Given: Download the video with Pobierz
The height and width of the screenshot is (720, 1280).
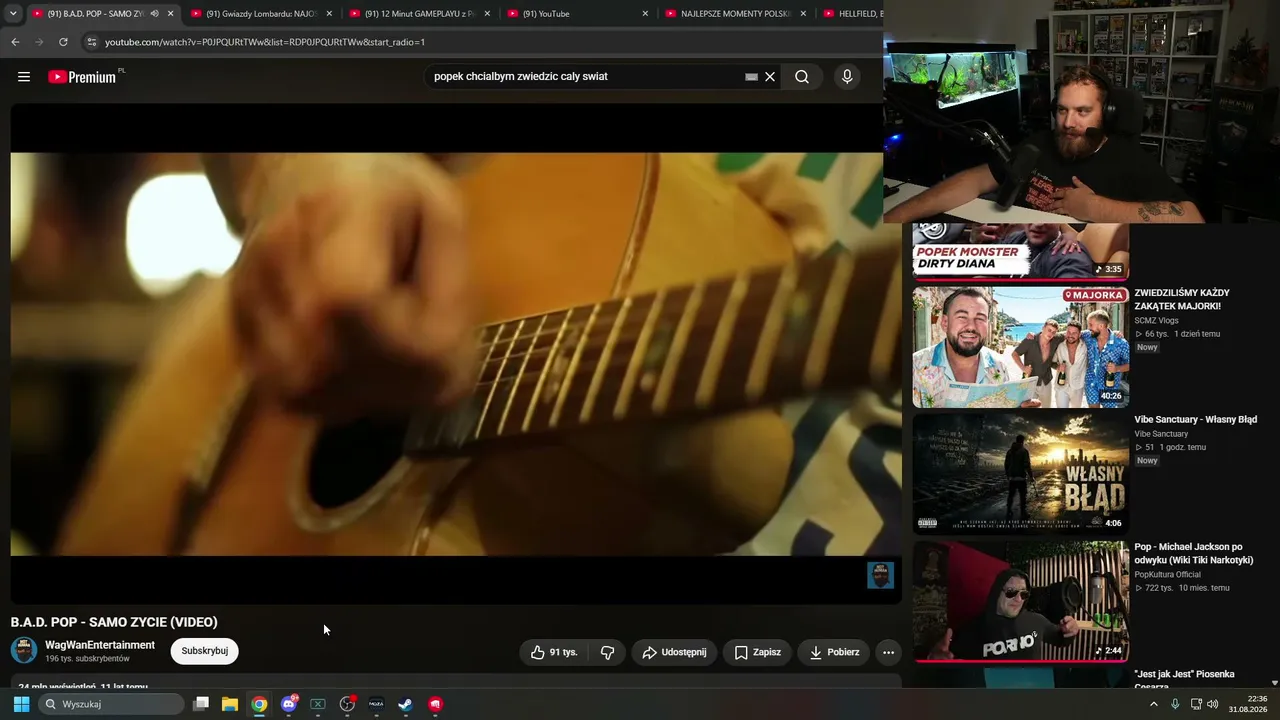Looking at the screenshot, I should (x=834, y=652).
